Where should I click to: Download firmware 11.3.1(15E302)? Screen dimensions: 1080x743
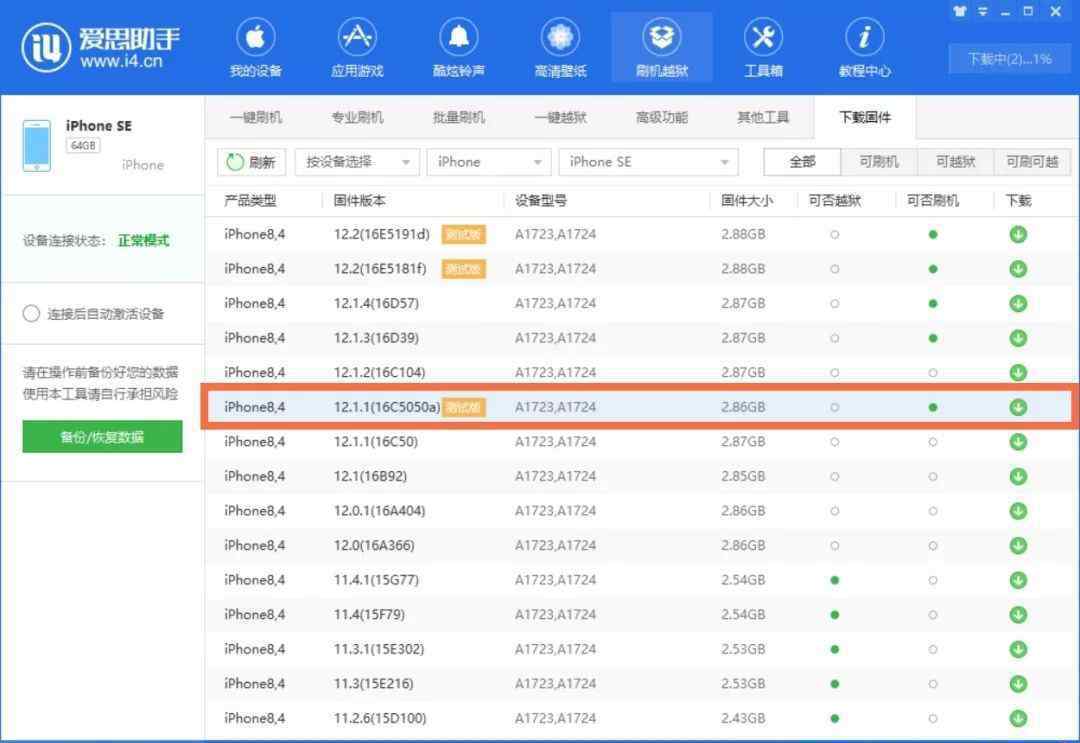tap(1018, 649)
